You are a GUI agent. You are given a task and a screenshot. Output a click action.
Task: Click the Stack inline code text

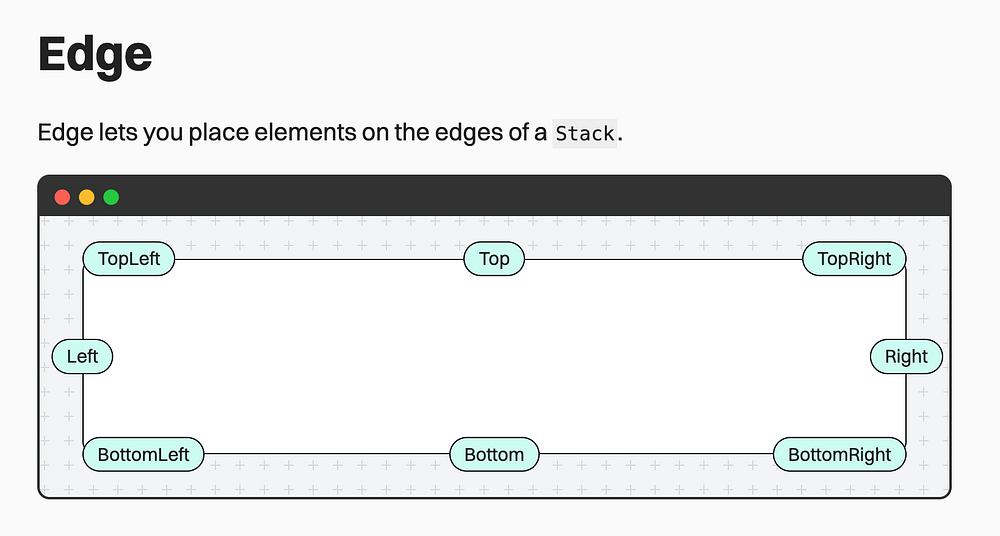(x=585, y=133)
